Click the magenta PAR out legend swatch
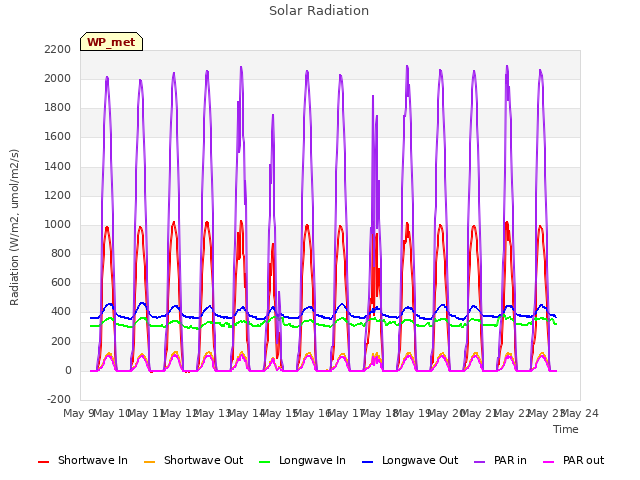 (x=549, y=462)
